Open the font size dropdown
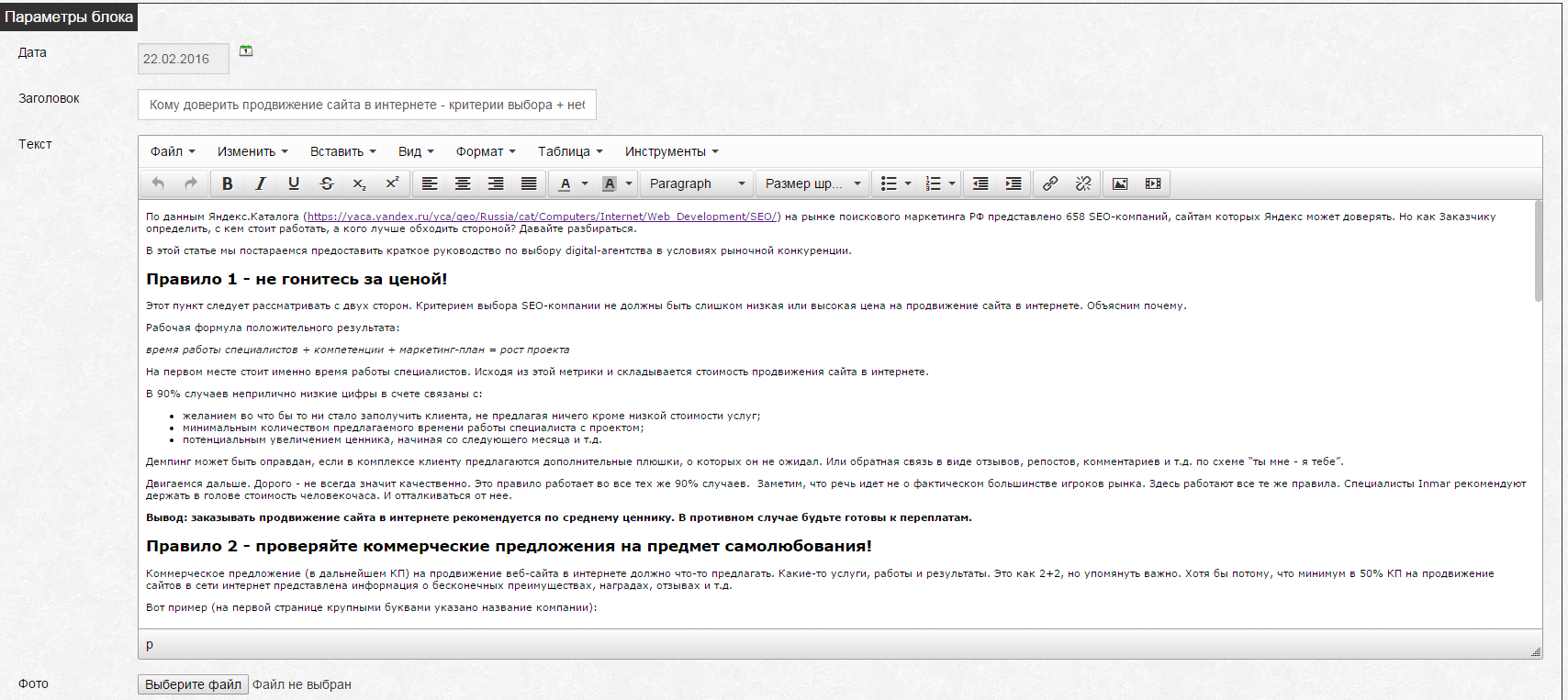Screen dimensions: 1568x700 pyautogui.click(x=813, y=183)
